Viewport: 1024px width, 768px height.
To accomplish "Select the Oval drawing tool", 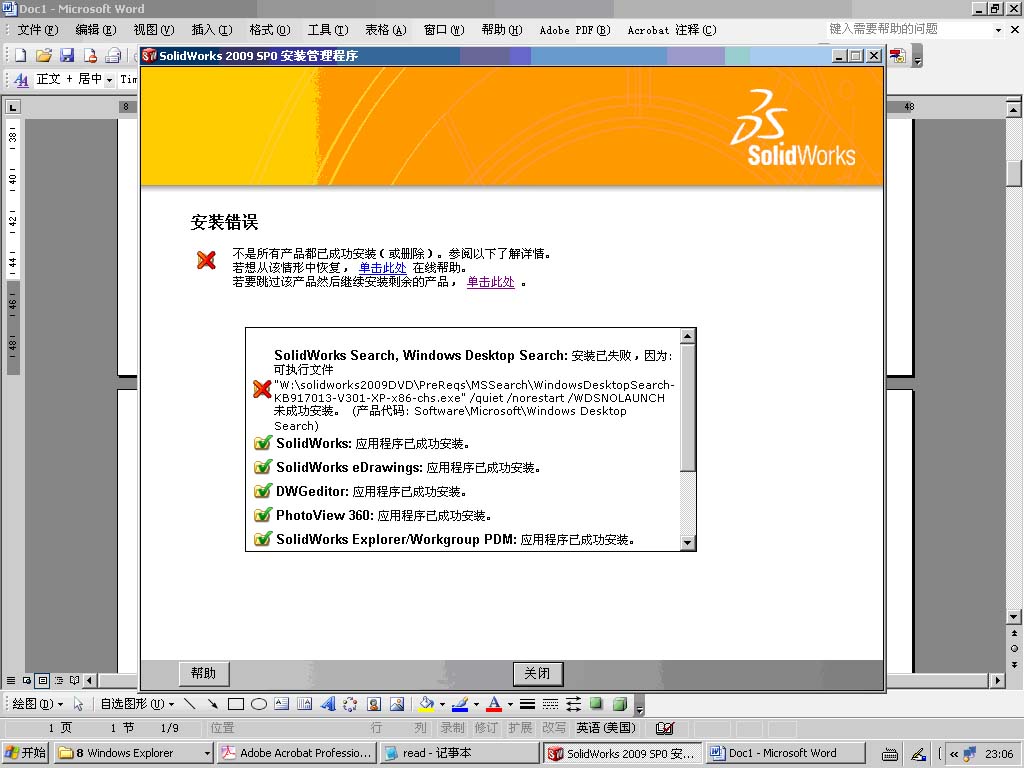I will tap(259, 704).
